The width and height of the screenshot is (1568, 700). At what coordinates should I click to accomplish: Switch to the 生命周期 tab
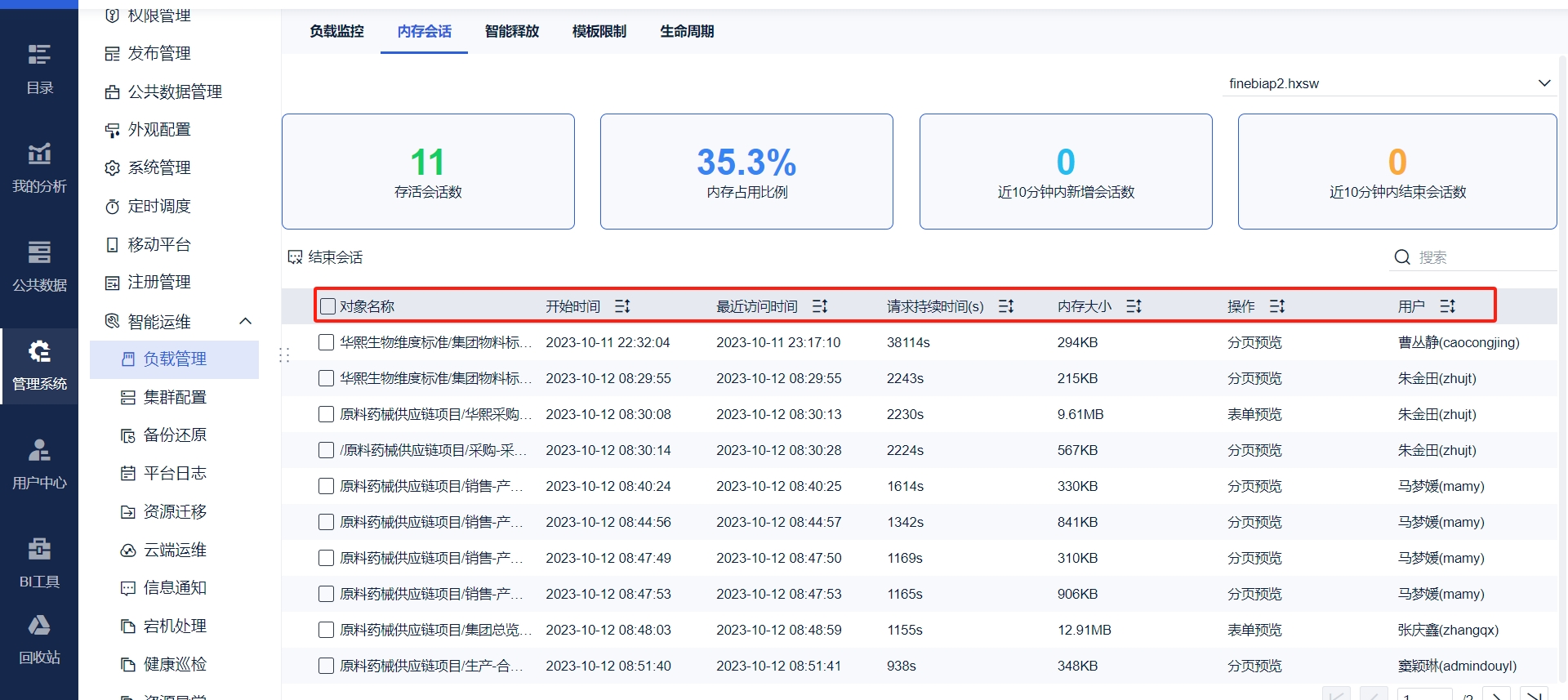tap(687, 32)
